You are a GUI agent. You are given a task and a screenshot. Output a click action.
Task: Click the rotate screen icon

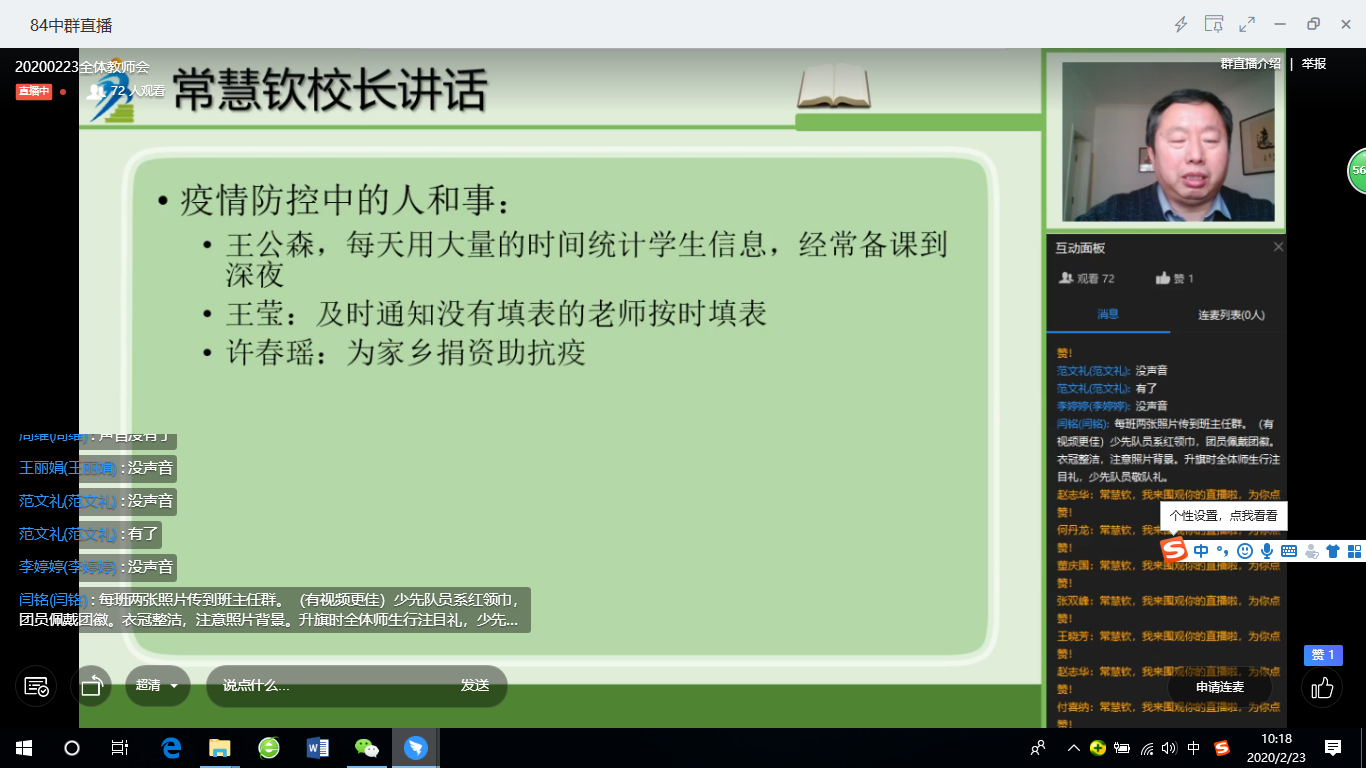pos(91,686)
